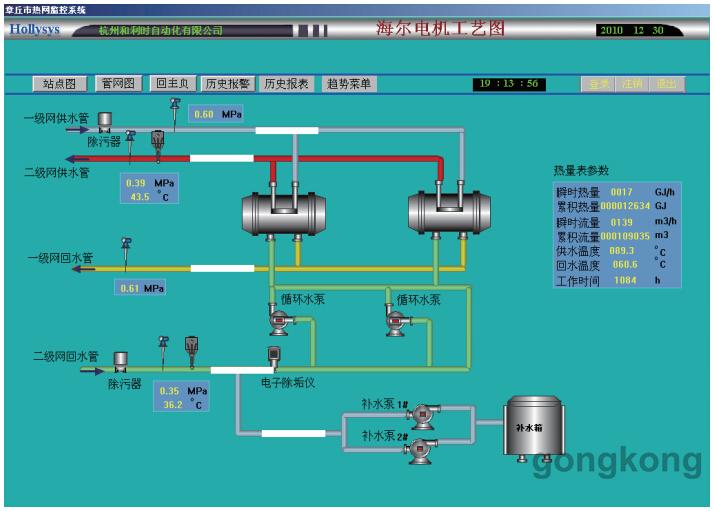Select the 0.39 MPa pressure value
Image resolution: width=715 pixels, height=511 pixels.
pos(135,183)
